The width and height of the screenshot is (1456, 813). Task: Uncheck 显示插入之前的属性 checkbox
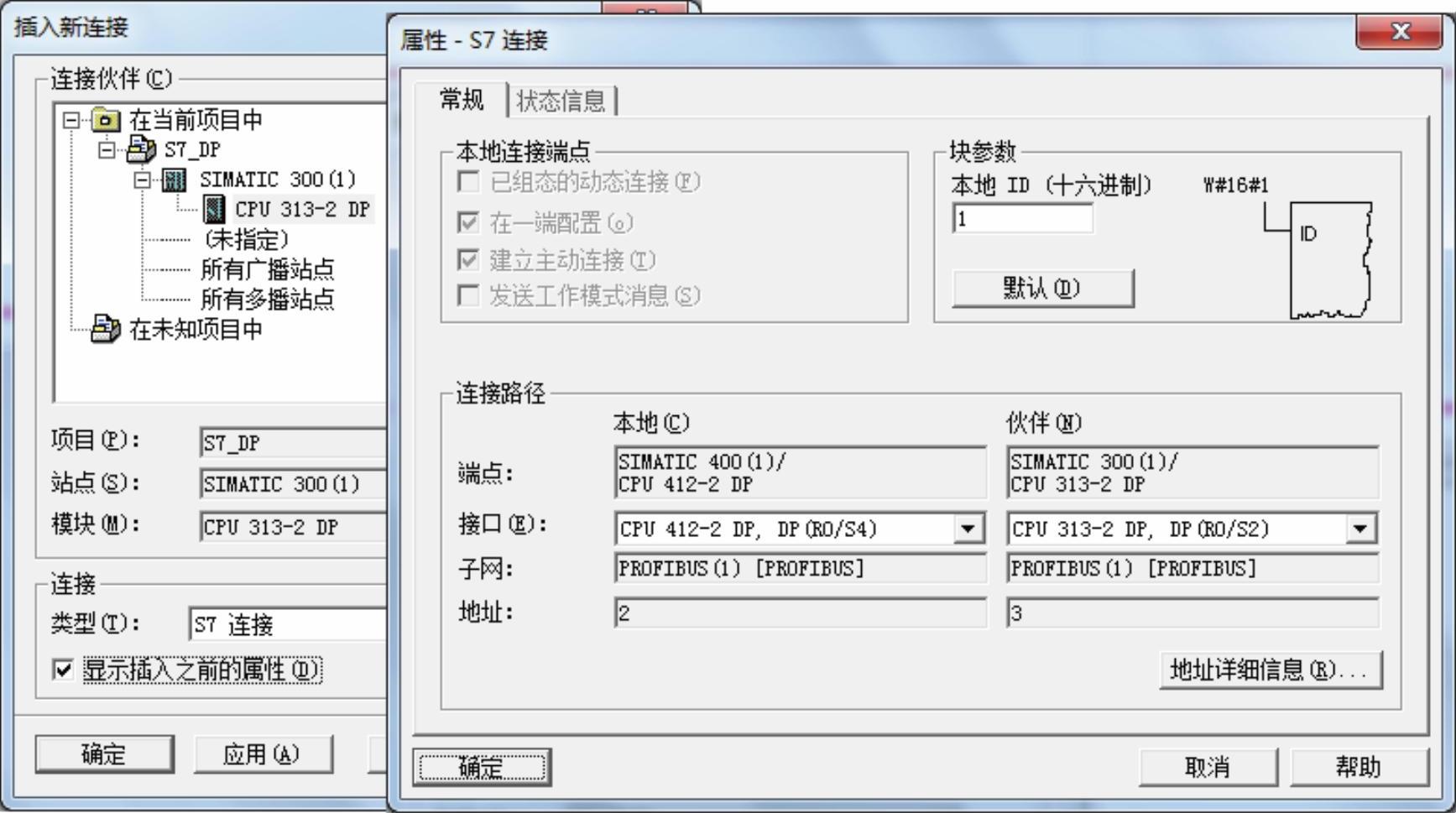coord(63,670)
